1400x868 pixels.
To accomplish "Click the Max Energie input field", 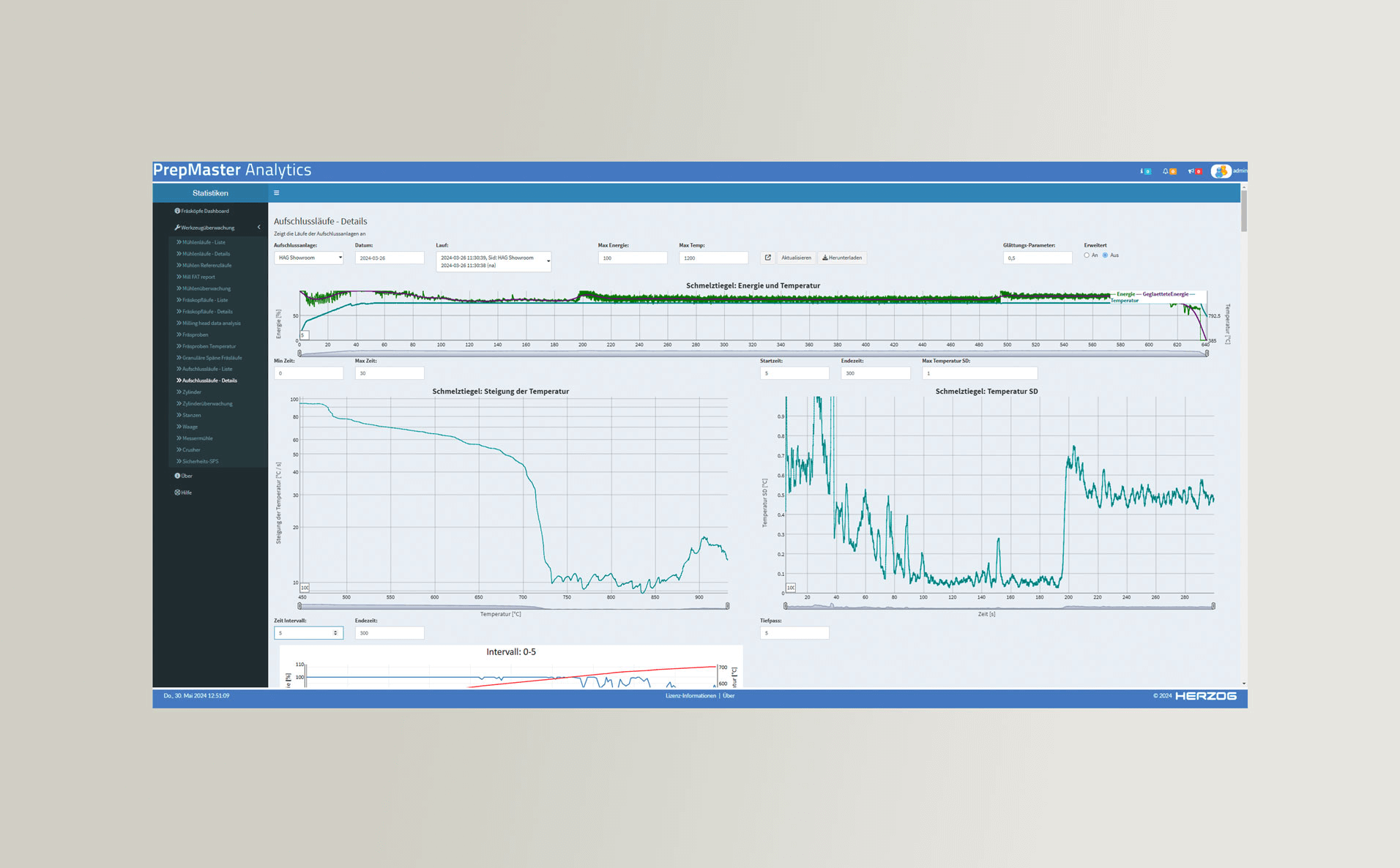I will coord(633,258).
